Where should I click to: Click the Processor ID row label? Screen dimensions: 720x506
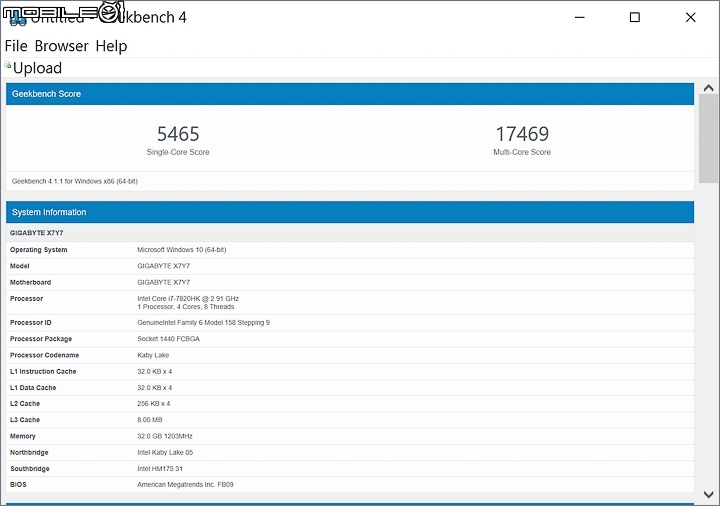[x=31, y=322]
